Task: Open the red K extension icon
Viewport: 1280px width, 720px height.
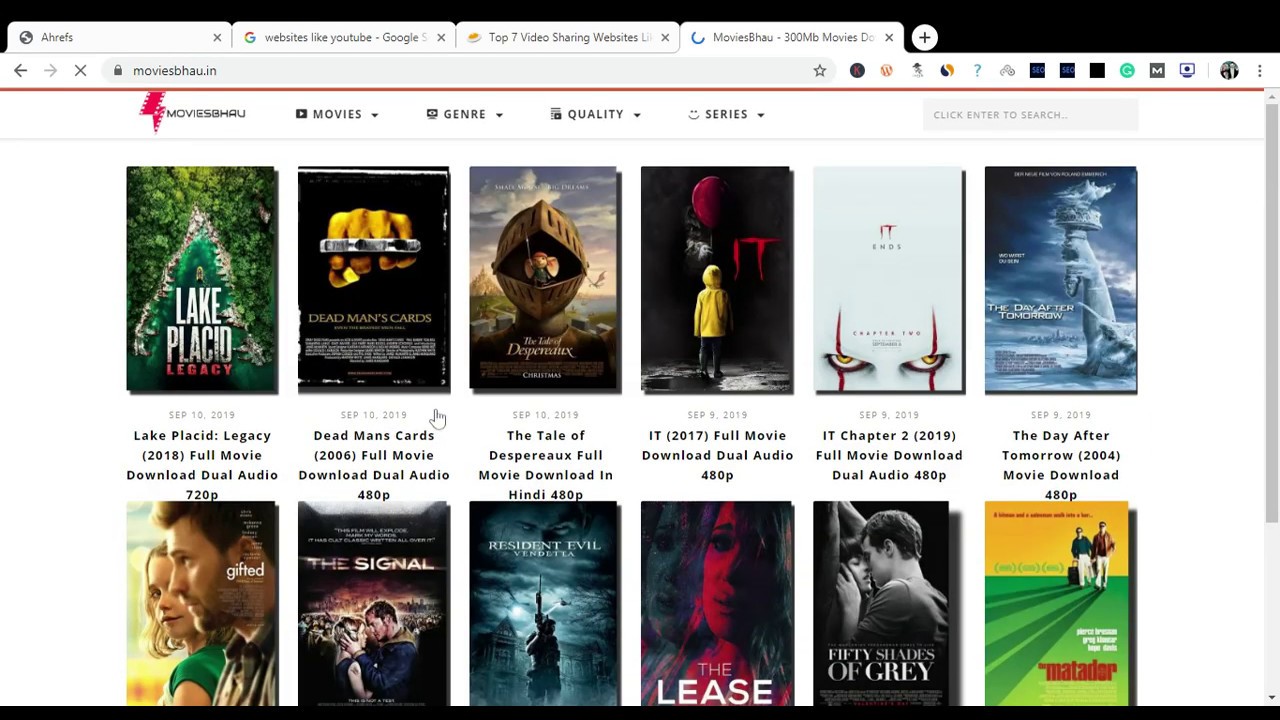Action: pos(857,70)
